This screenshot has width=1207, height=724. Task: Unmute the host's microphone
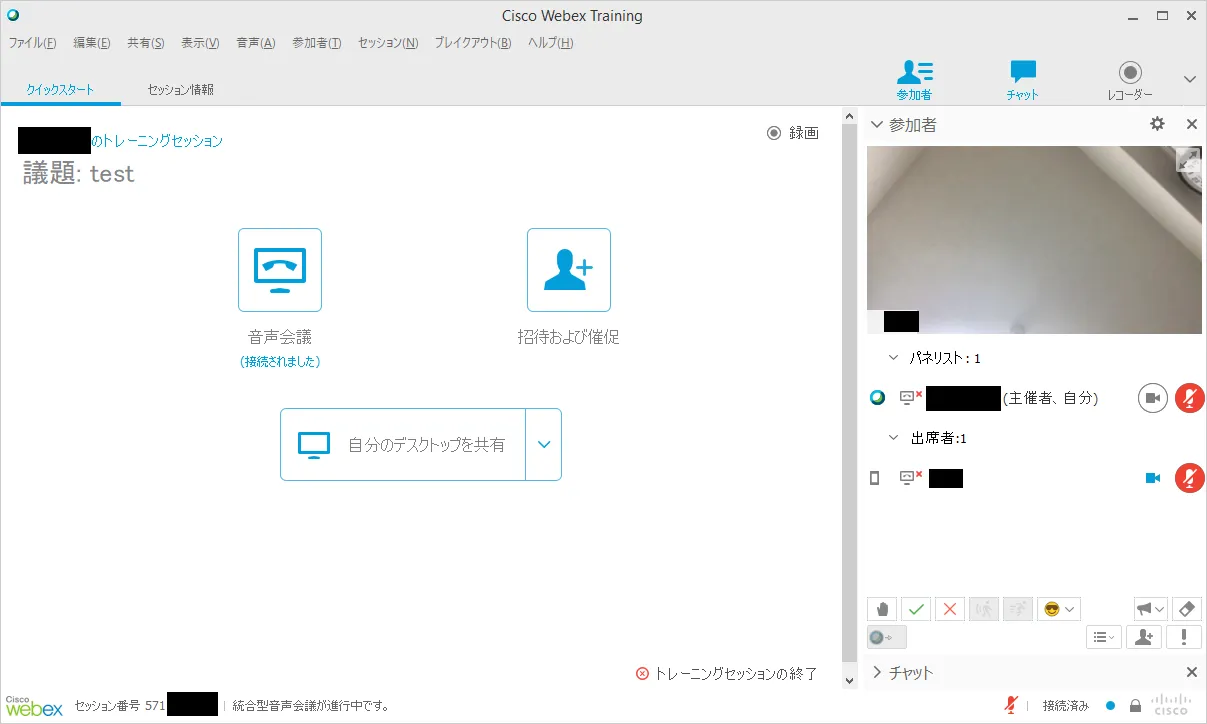1189,398
